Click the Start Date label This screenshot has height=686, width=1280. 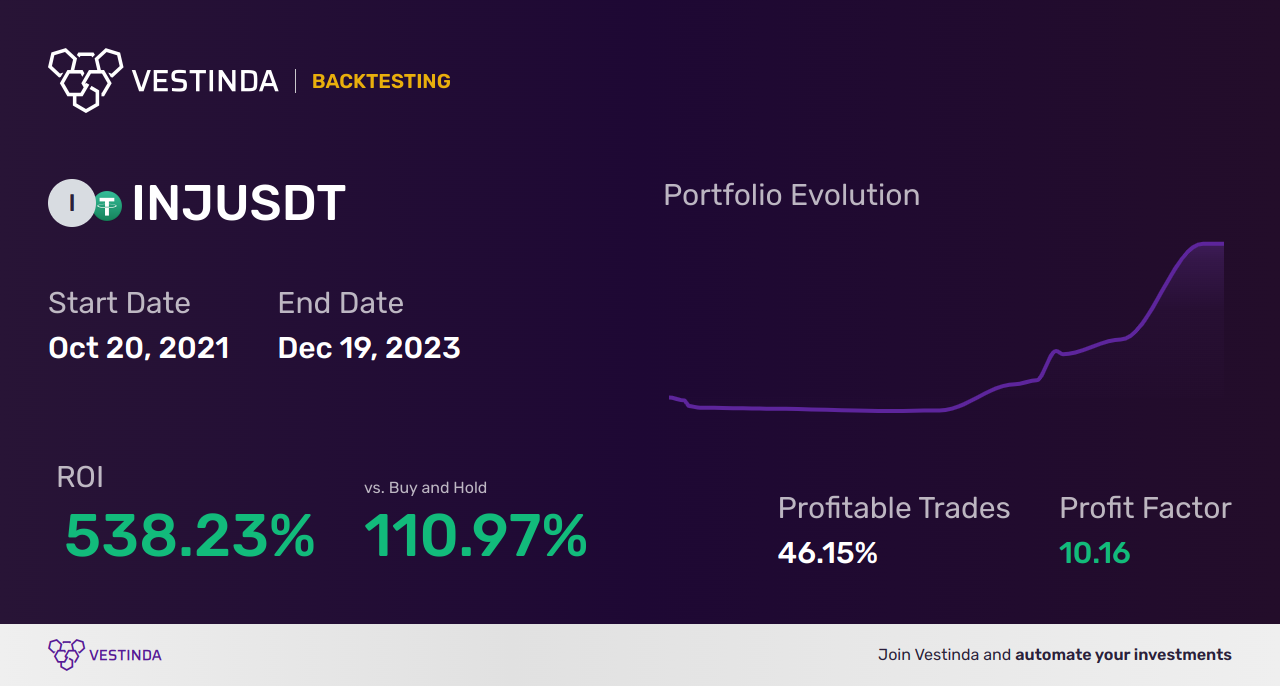coord(119,303)
